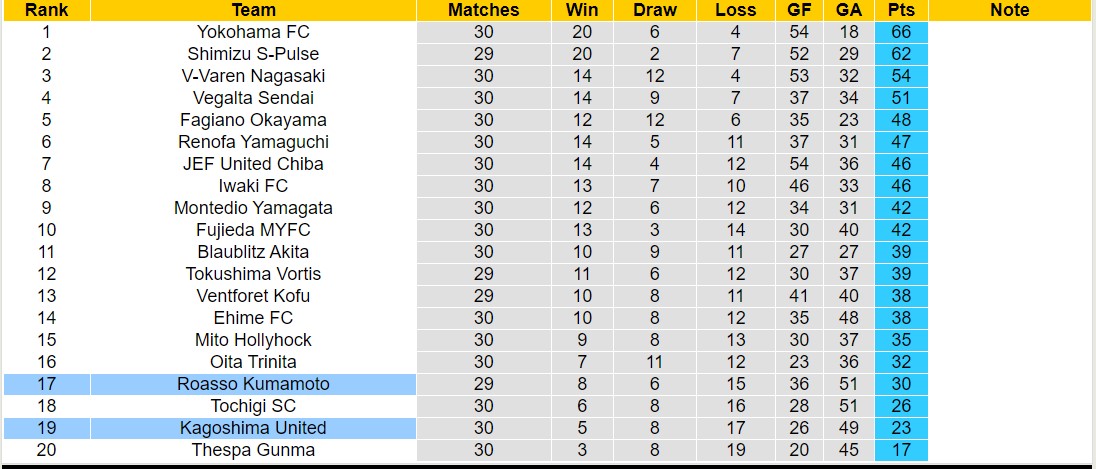Open V-Varen Nagasaki team entry

[x=253, y=76]
